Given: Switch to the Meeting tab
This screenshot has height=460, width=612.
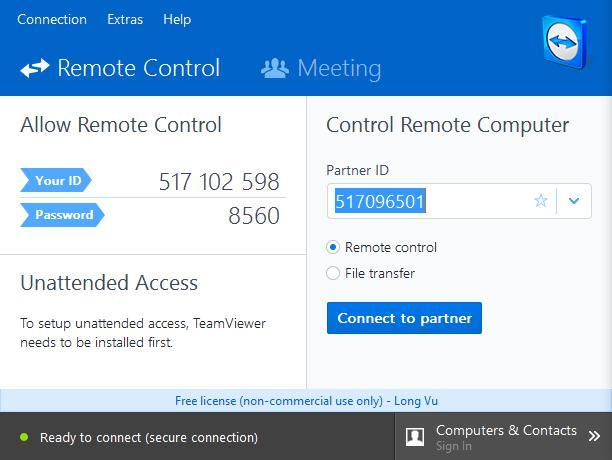Looking at the screenshot, I should click(x=321, y=69).
